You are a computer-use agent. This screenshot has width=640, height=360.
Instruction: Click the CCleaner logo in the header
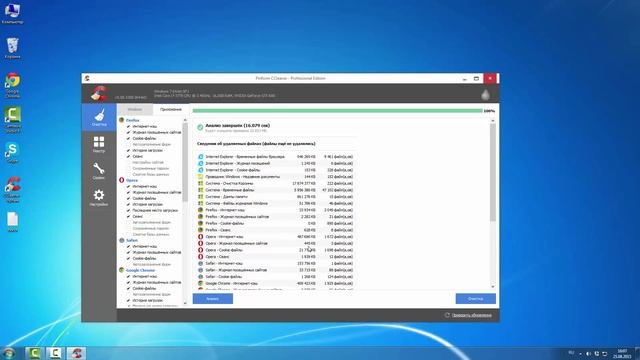point(99,93)
